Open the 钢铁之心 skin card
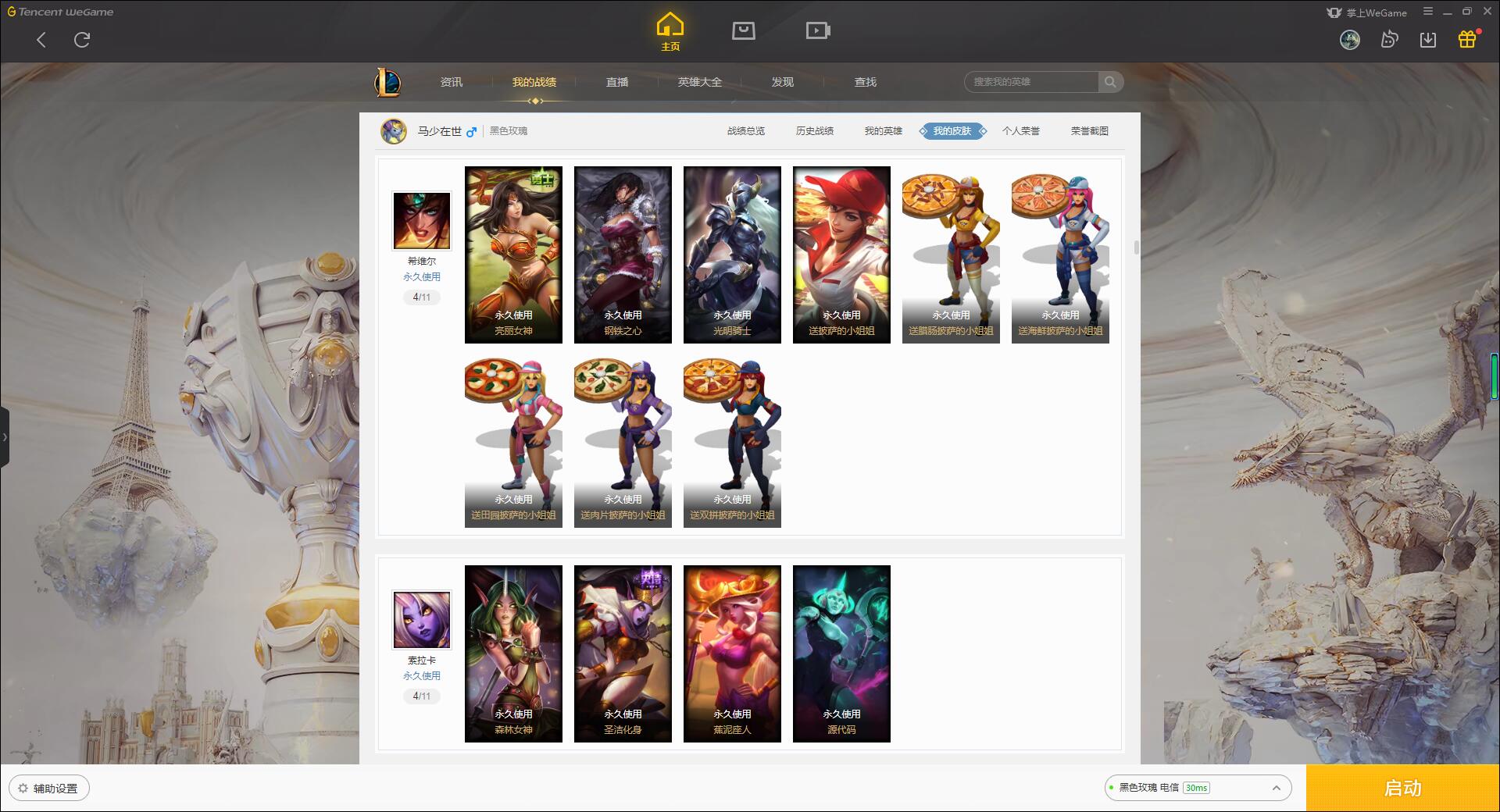 pyautogui.click(x=623, y=255)
